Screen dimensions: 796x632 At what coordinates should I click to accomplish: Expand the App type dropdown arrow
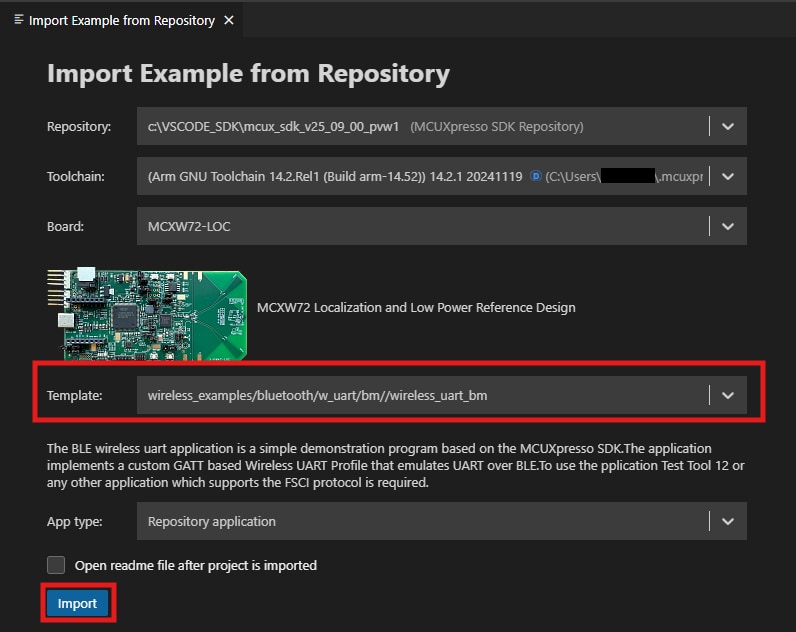coord(728,521)
